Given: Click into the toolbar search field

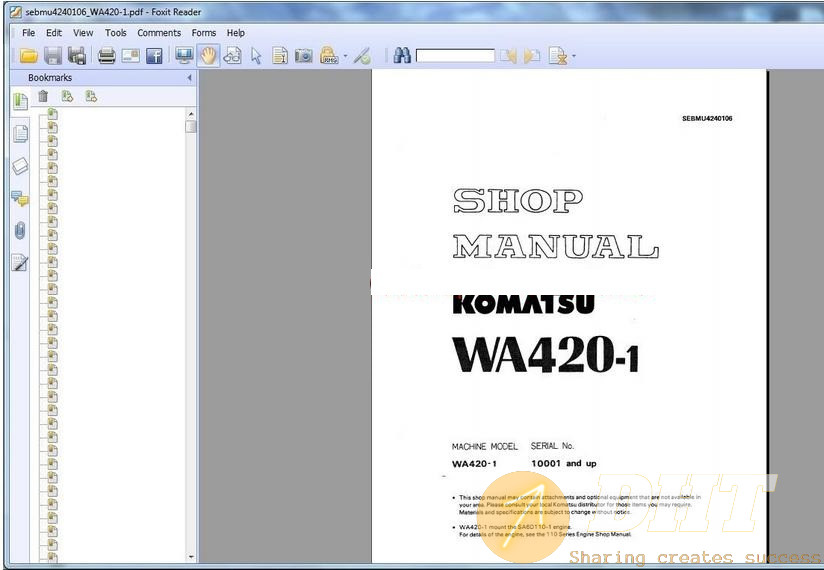Looking at the screenshot, I should [x=455, y=56].
